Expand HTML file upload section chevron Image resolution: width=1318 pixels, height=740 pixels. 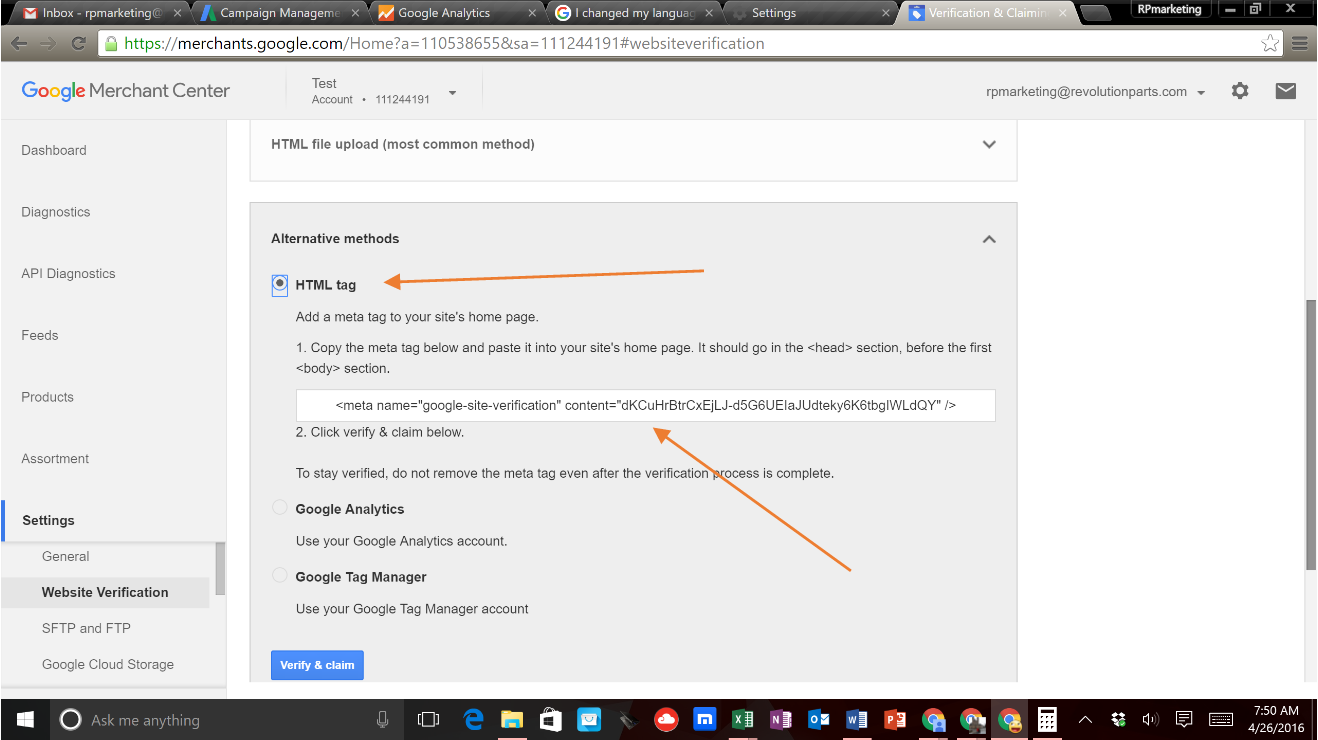tap(989, 144)
